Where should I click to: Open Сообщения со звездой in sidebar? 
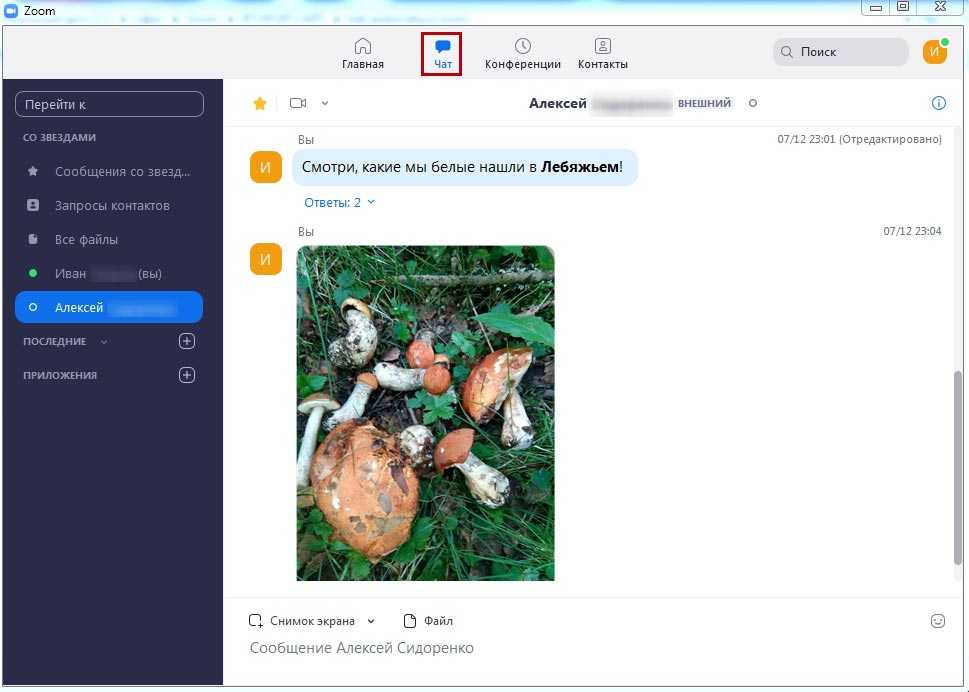tap(121, 171)
